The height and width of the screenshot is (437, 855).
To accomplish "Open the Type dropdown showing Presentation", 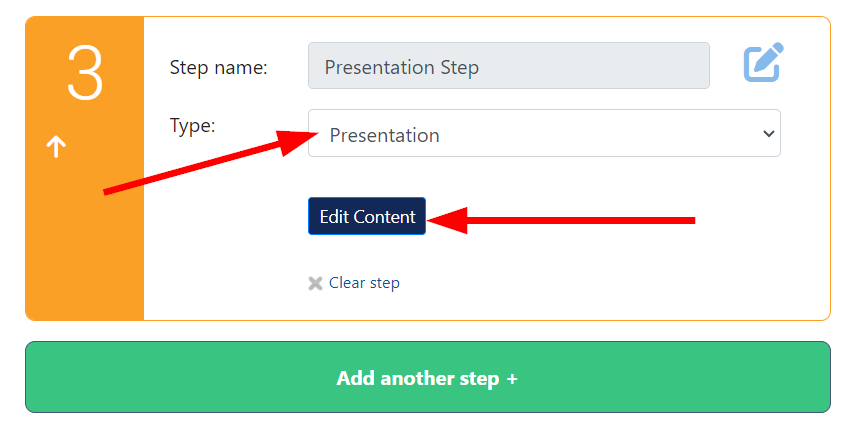I will (544, 133).
